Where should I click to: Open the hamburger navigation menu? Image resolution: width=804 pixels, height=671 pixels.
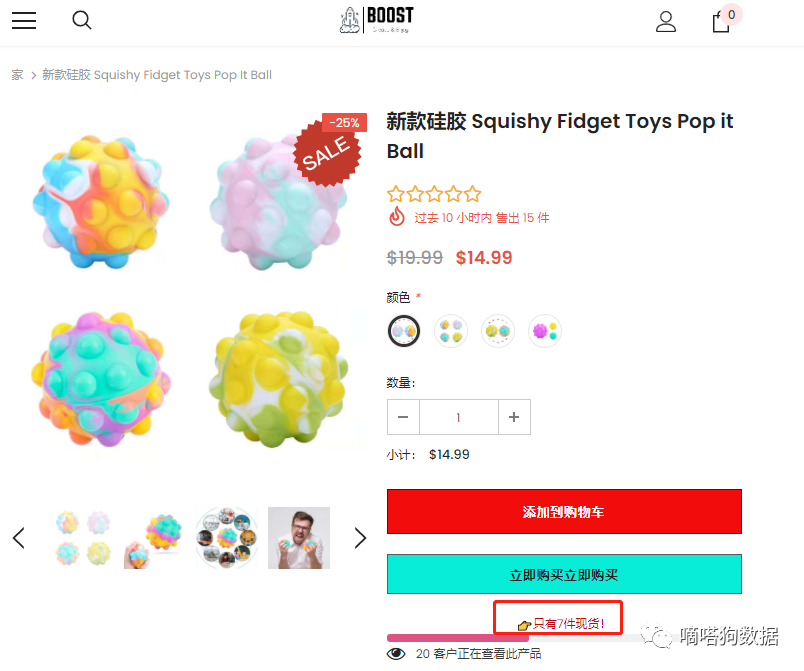24,20
